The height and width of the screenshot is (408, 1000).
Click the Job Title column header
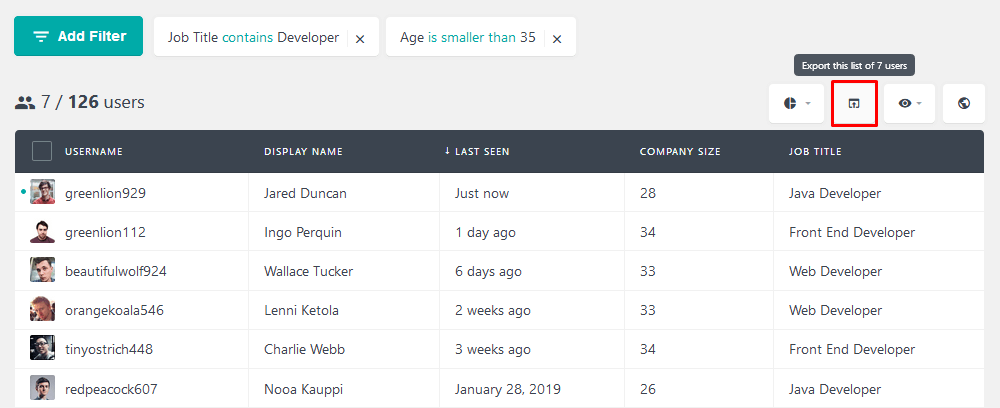[x=815, y=152]
